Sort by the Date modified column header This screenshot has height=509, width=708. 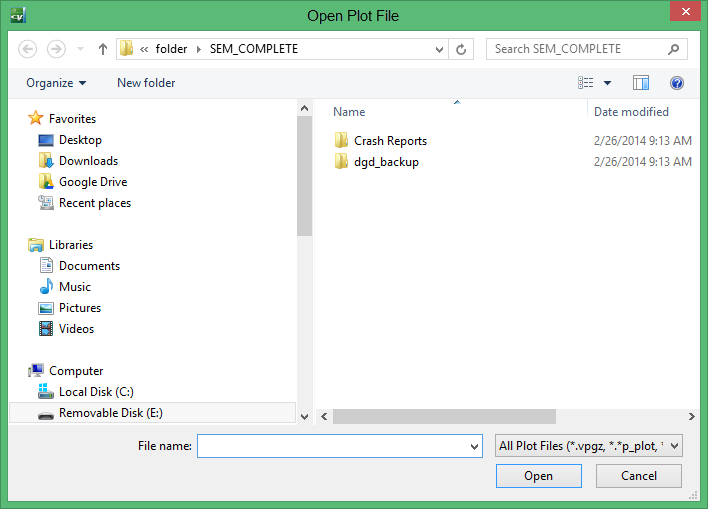pos(631,112)
